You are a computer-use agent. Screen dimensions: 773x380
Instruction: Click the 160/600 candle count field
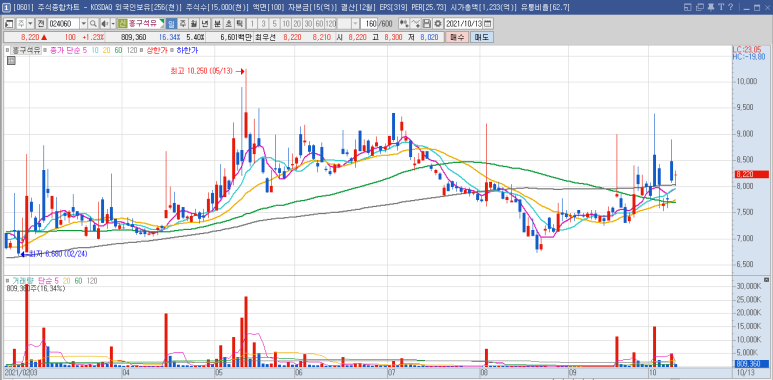point(377,24)
